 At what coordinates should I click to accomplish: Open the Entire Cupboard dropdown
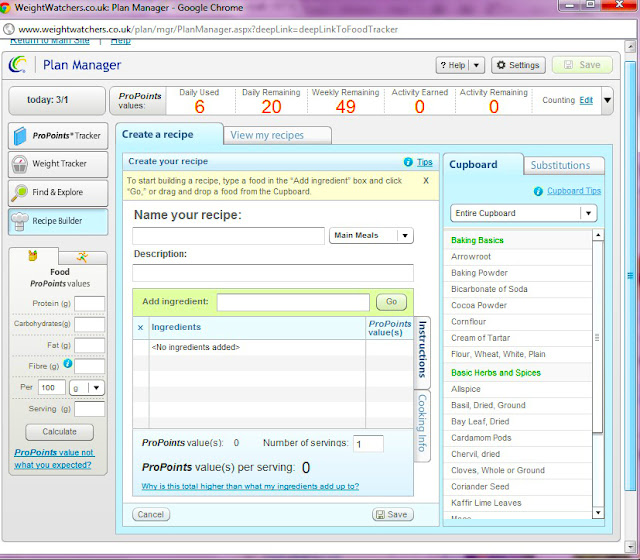pos(588,213)
